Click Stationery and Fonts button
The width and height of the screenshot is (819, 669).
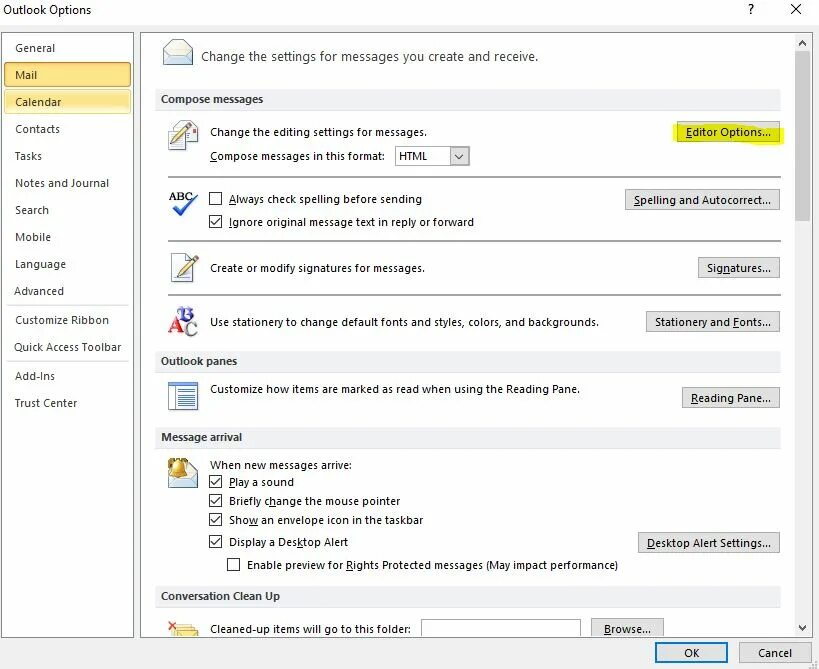(x=712, y=322)
